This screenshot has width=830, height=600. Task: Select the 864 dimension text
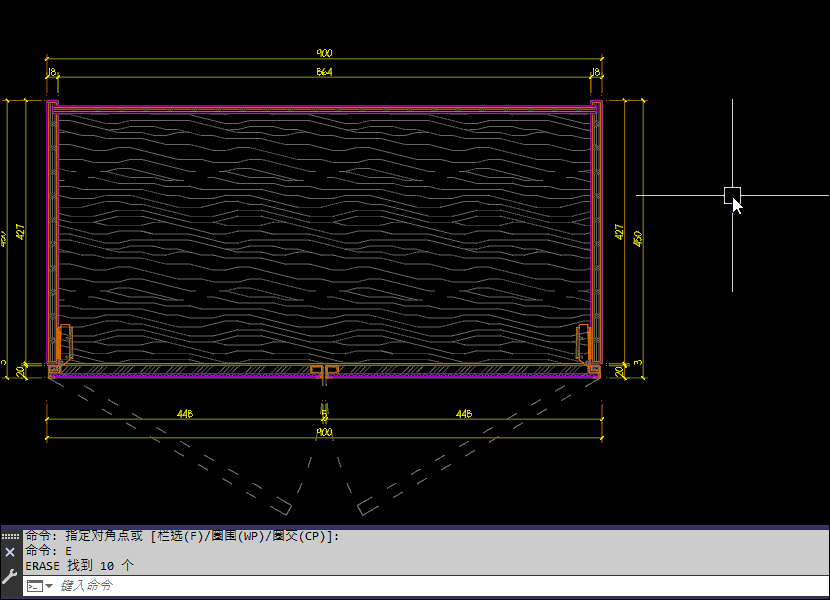pyautogui.click(x=324, y=72)
